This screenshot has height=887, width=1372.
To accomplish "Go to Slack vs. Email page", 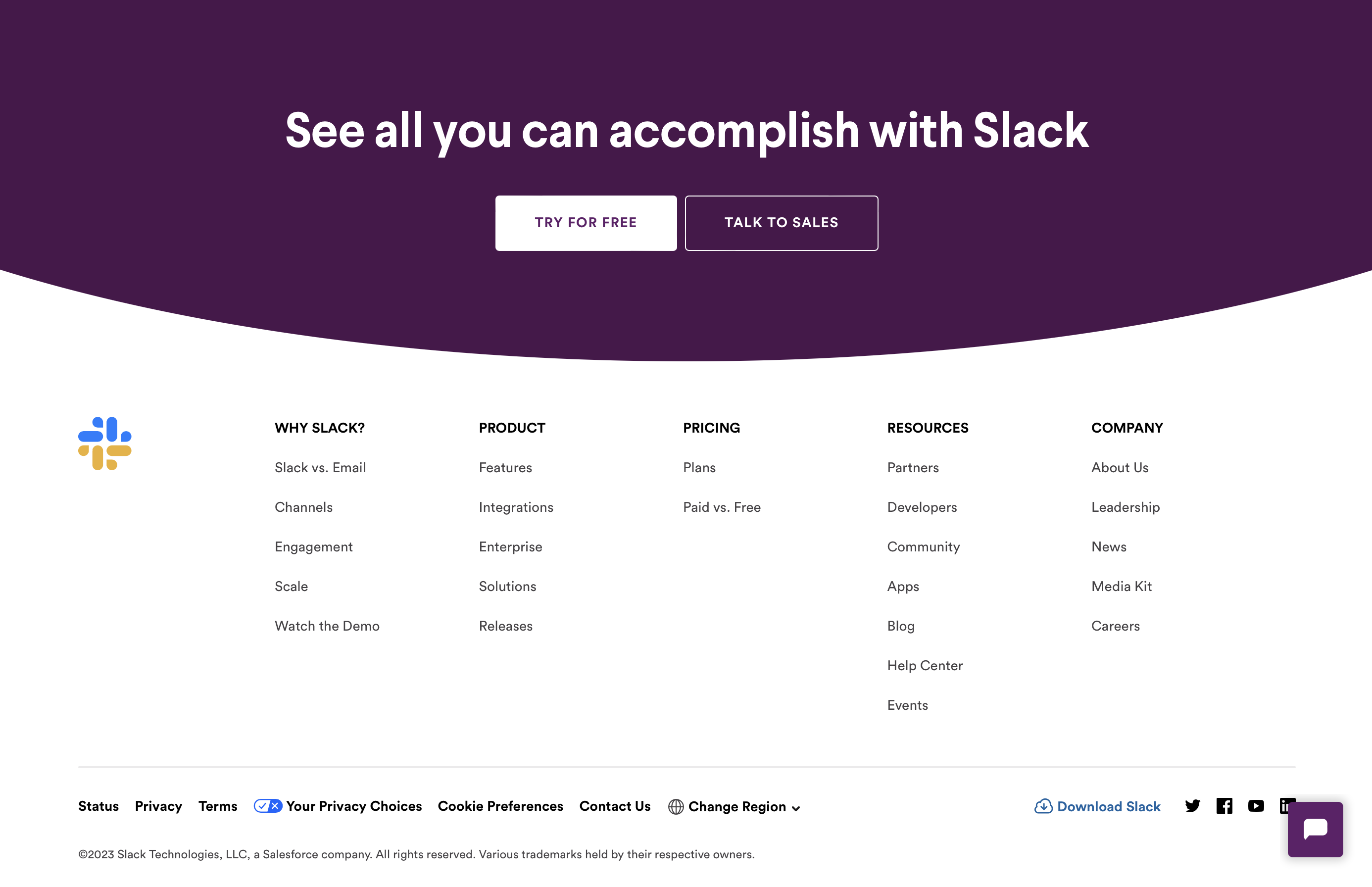I will tap(320, 468).
